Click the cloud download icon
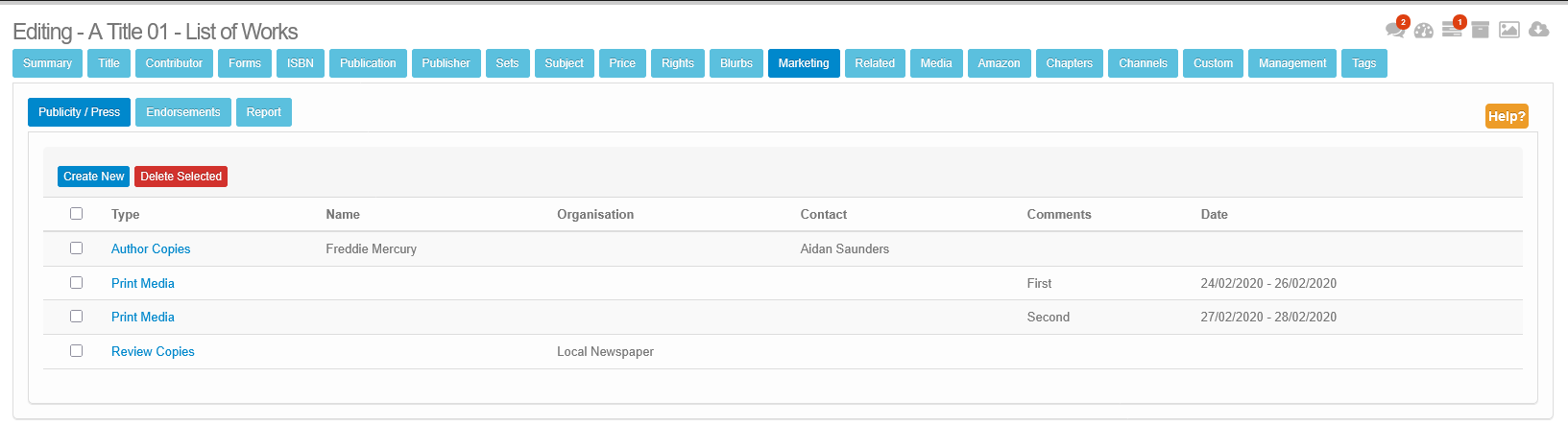The height and width of the screenshot is (425, 1568). click(1538, 30)
